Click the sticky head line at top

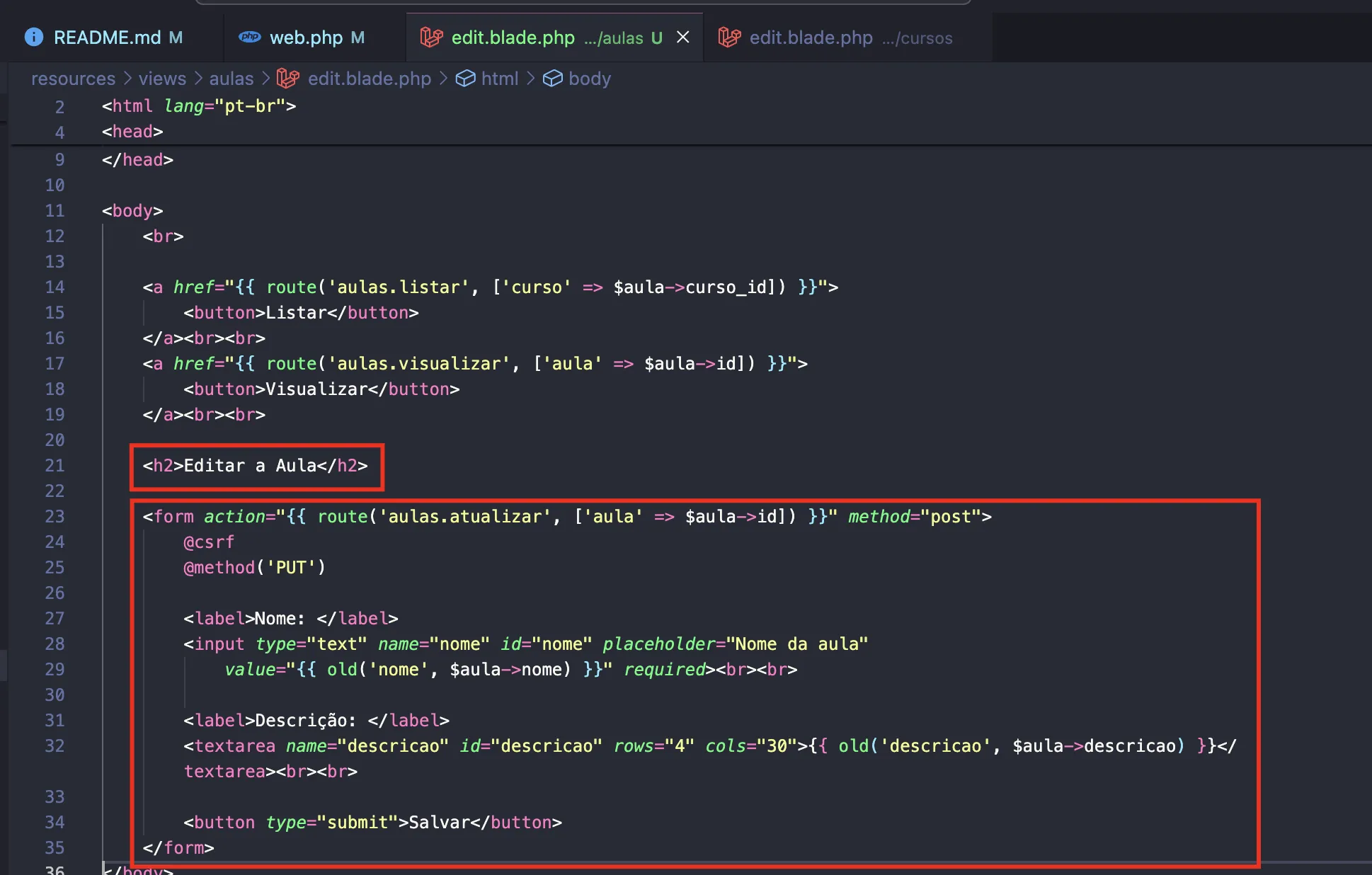[132, 132]
